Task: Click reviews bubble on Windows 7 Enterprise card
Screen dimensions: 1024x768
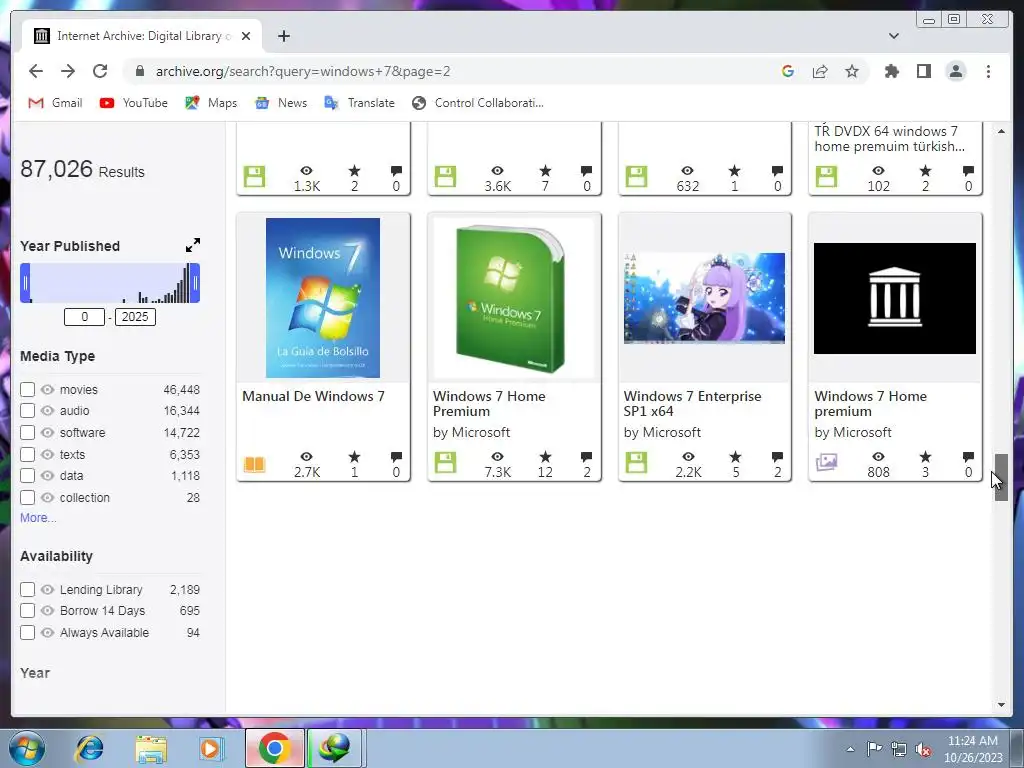Action: click(x=777, y=456)
